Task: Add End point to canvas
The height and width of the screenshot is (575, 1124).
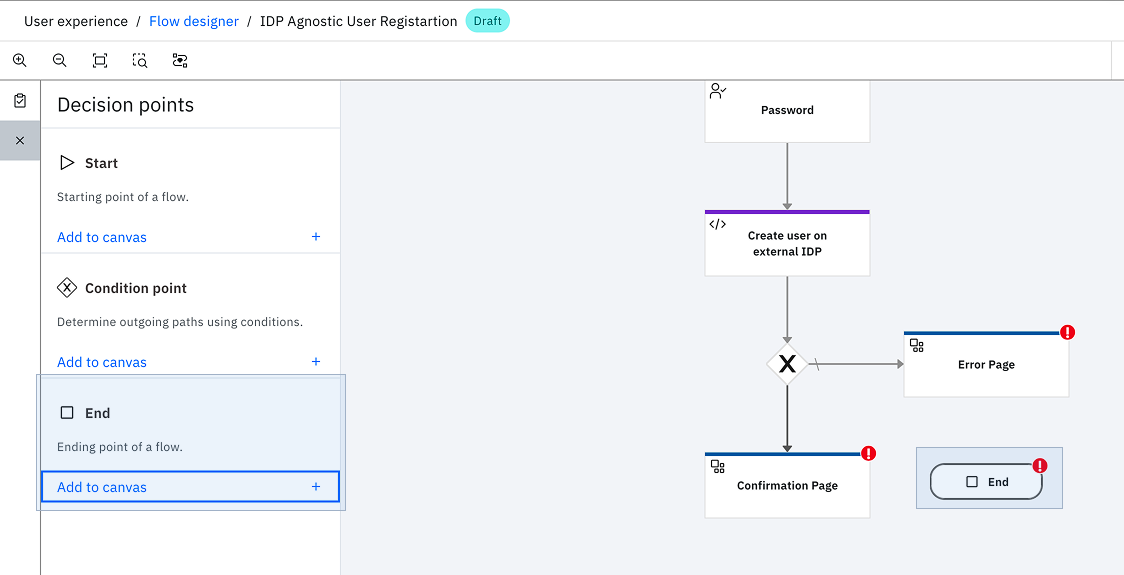Action: pos(190,487)
